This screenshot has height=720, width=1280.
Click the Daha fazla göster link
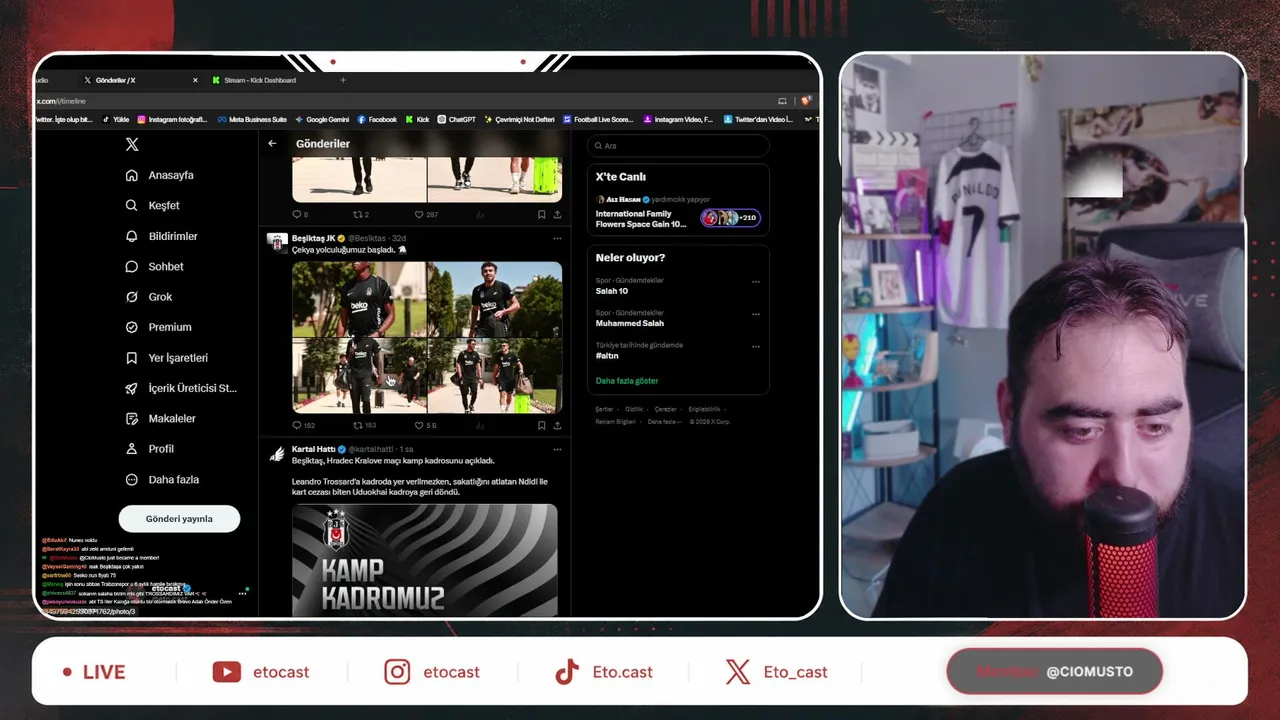point(627,381)
